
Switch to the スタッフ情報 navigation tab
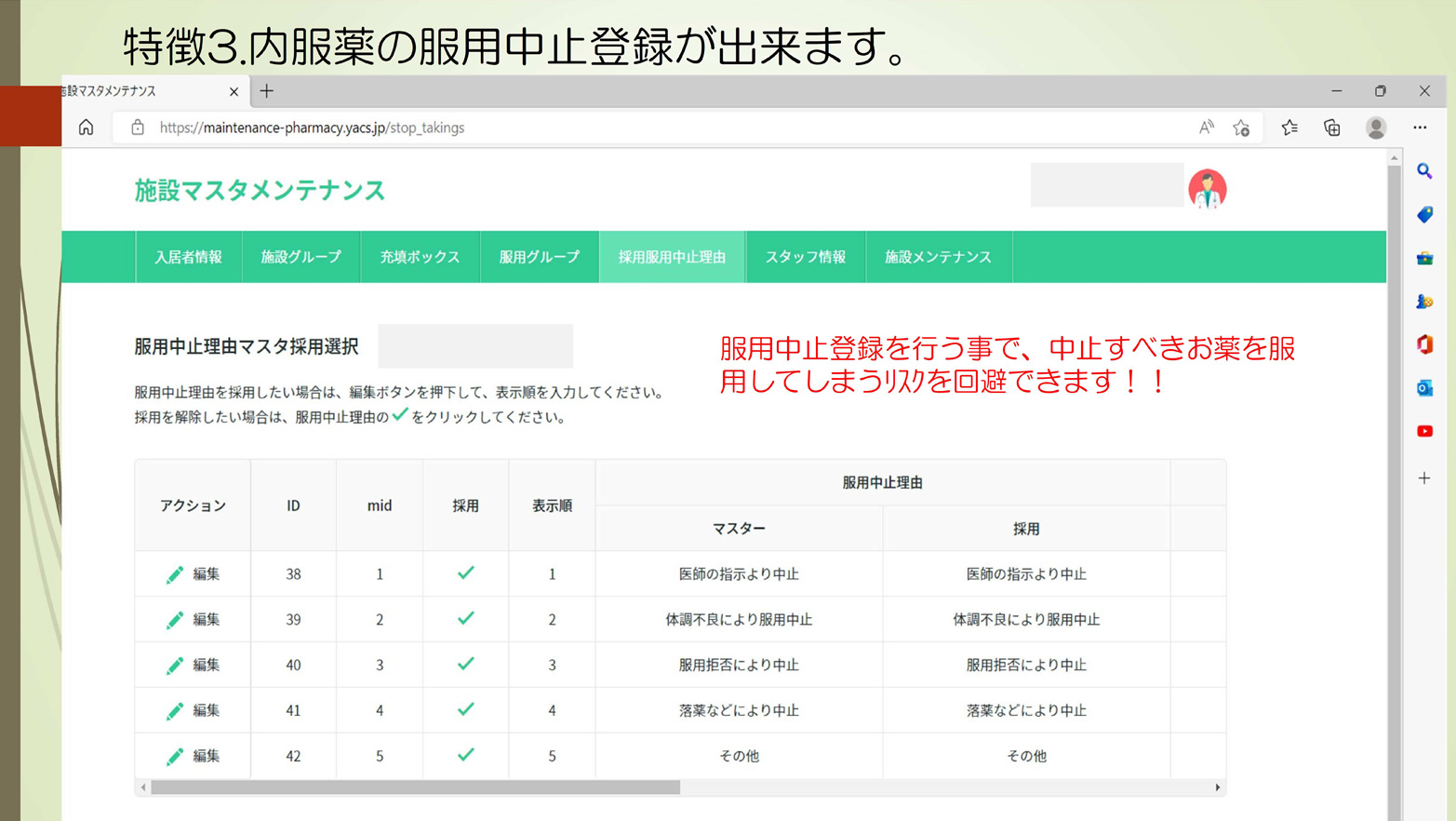(x=805, y=257)
